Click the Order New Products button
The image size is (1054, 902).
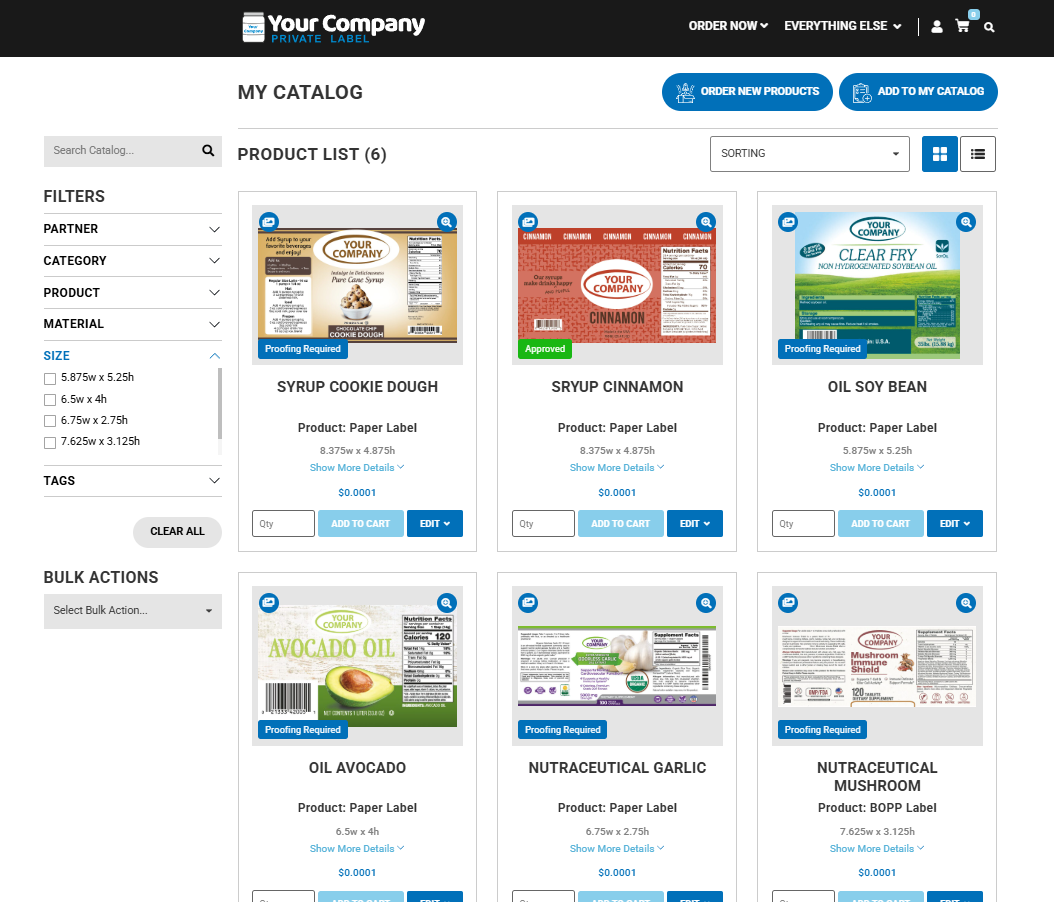[x=747, y=92]
